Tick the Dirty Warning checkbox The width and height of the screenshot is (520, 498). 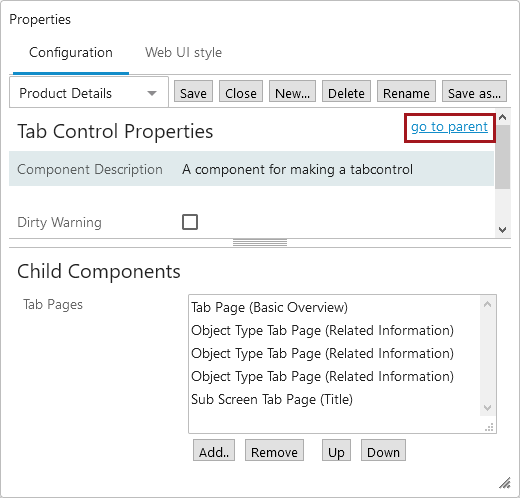[190, 222]
